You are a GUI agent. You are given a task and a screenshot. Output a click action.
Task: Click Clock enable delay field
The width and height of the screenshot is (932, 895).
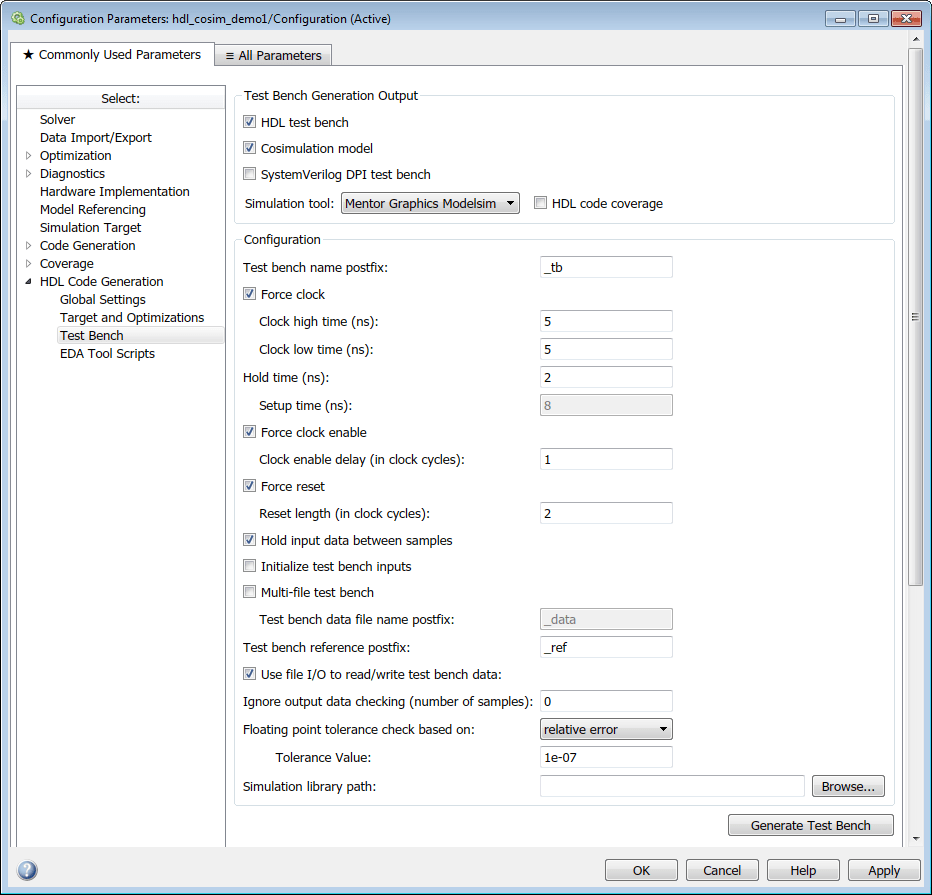tap(606, 459)
